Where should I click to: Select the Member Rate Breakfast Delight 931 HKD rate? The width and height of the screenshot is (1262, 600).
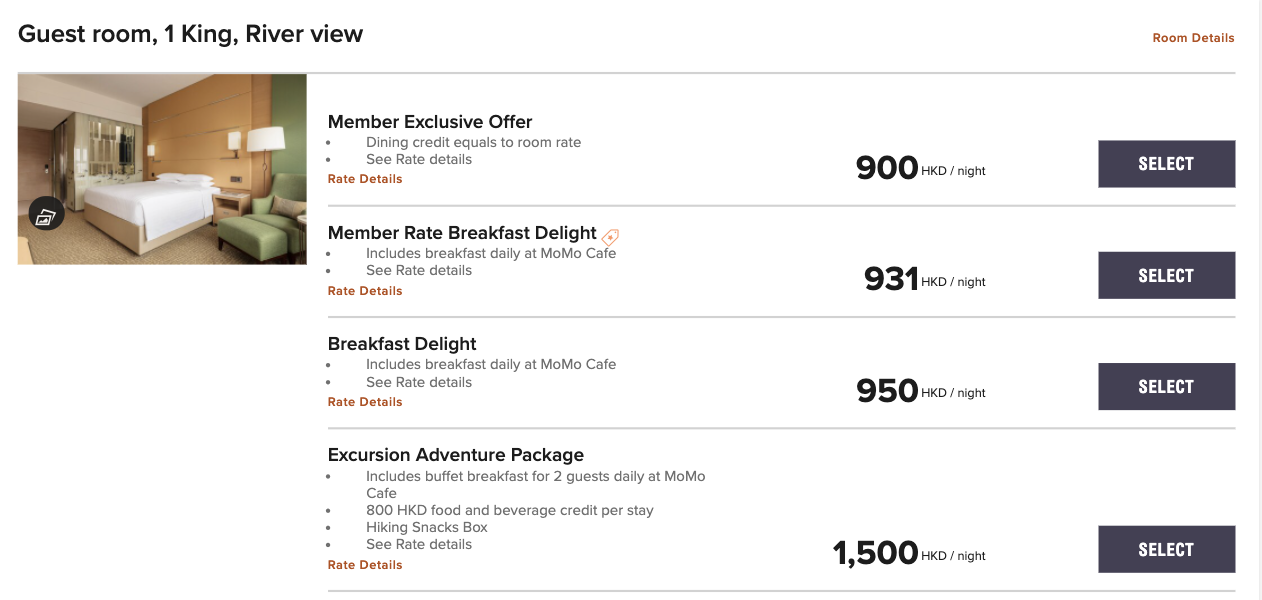coord(1166,275)
